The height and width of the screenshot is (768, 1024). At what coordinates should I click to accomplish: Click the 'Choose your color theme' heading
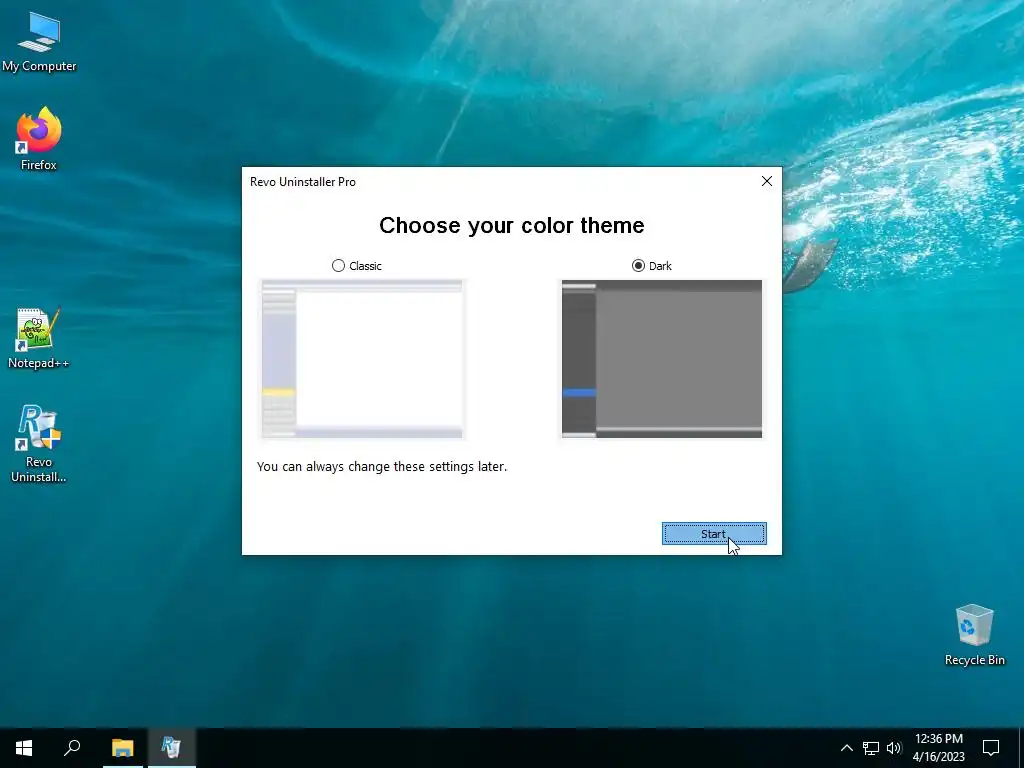click(x=511, y=225)
